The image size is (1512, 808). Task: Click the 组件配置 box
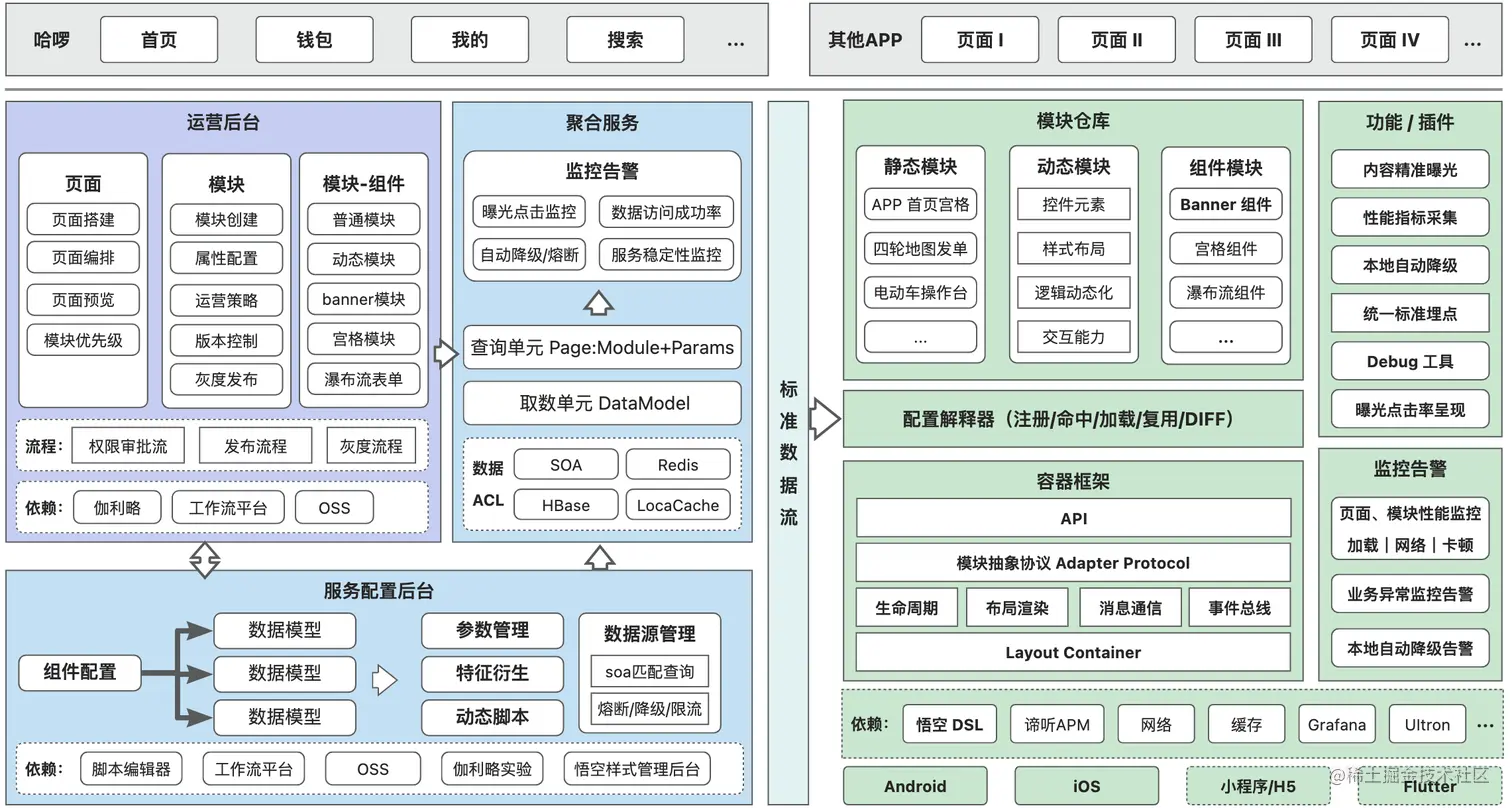click(80, 672)
